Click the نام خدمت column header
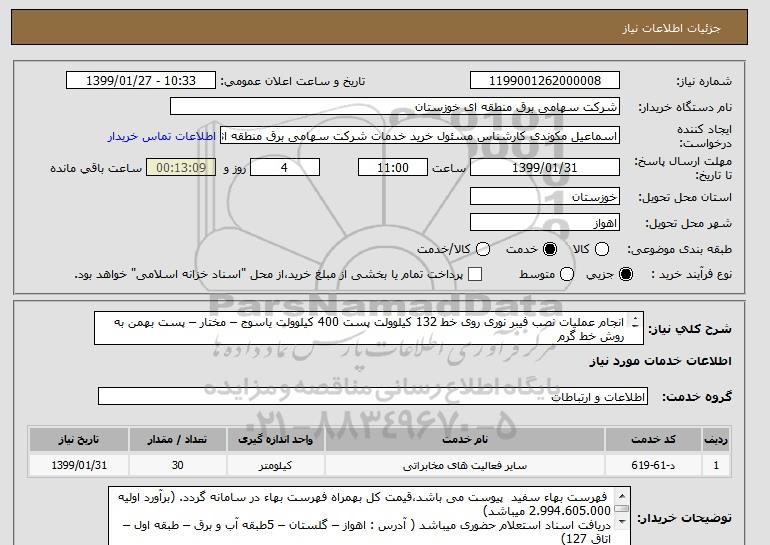 pos(465,439)
